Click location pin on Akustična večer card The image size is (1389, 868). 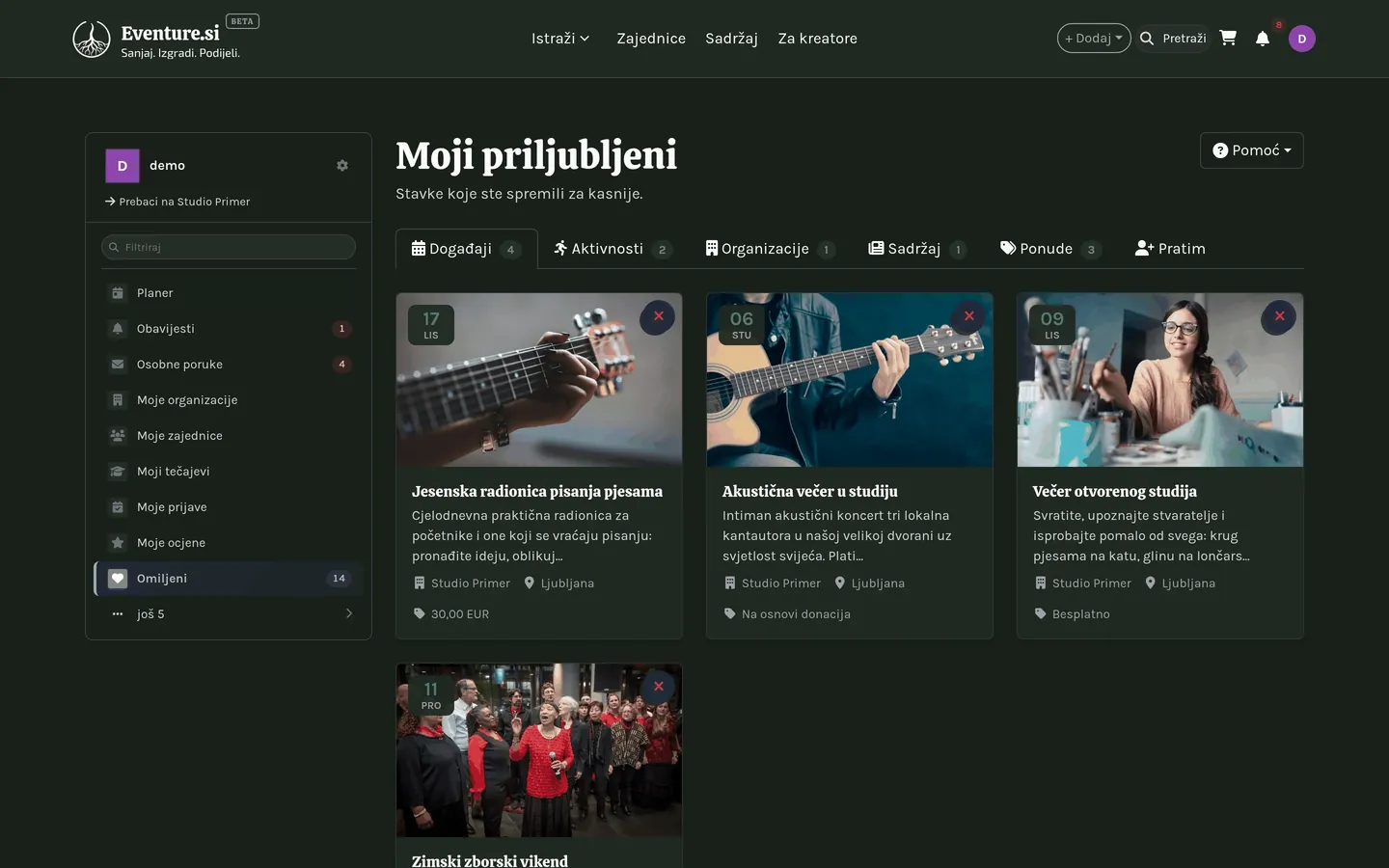point(840,583)
